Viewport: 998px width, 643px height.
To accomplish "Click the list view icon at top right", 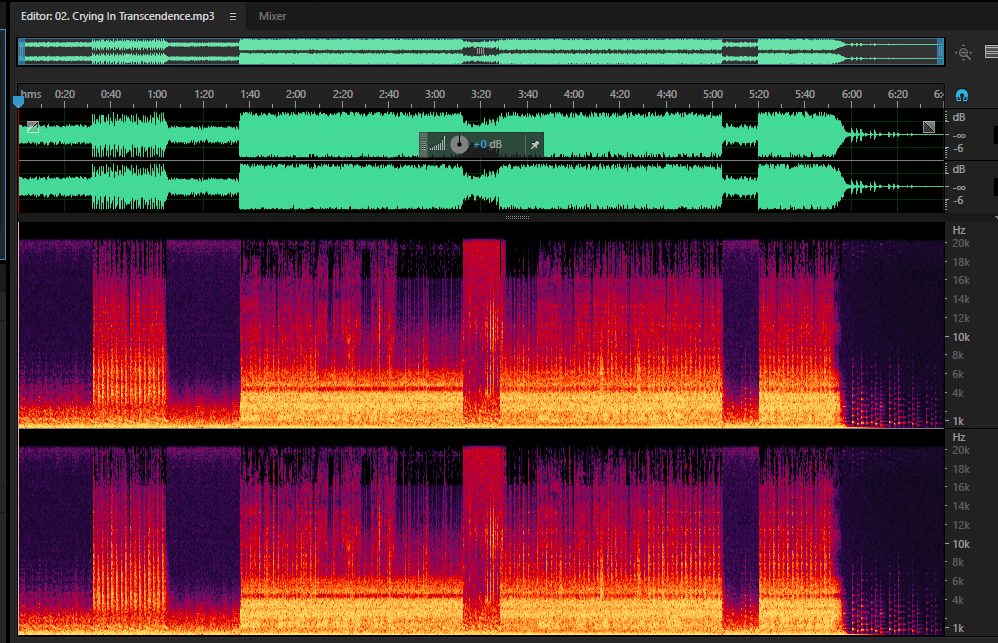I will [x=991, y=52].
